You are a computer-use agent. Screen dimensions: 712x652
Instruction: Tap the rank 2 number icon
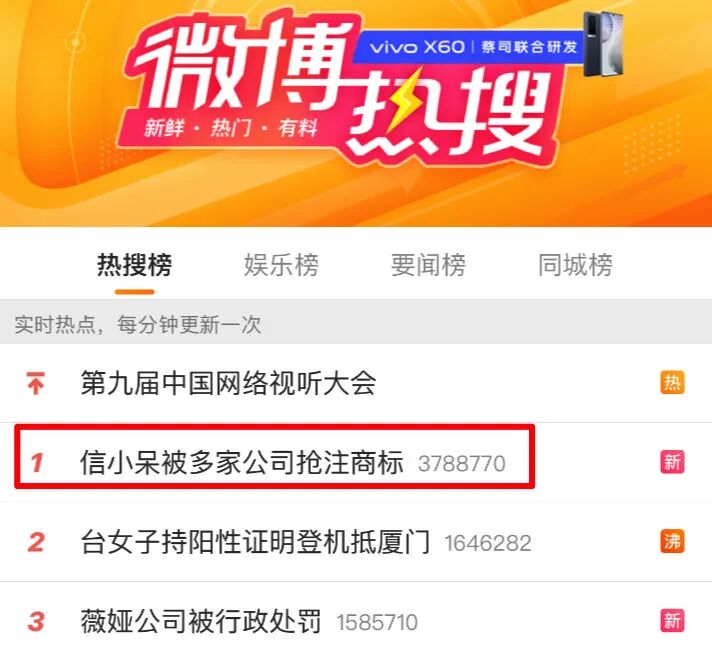point(36,542)
